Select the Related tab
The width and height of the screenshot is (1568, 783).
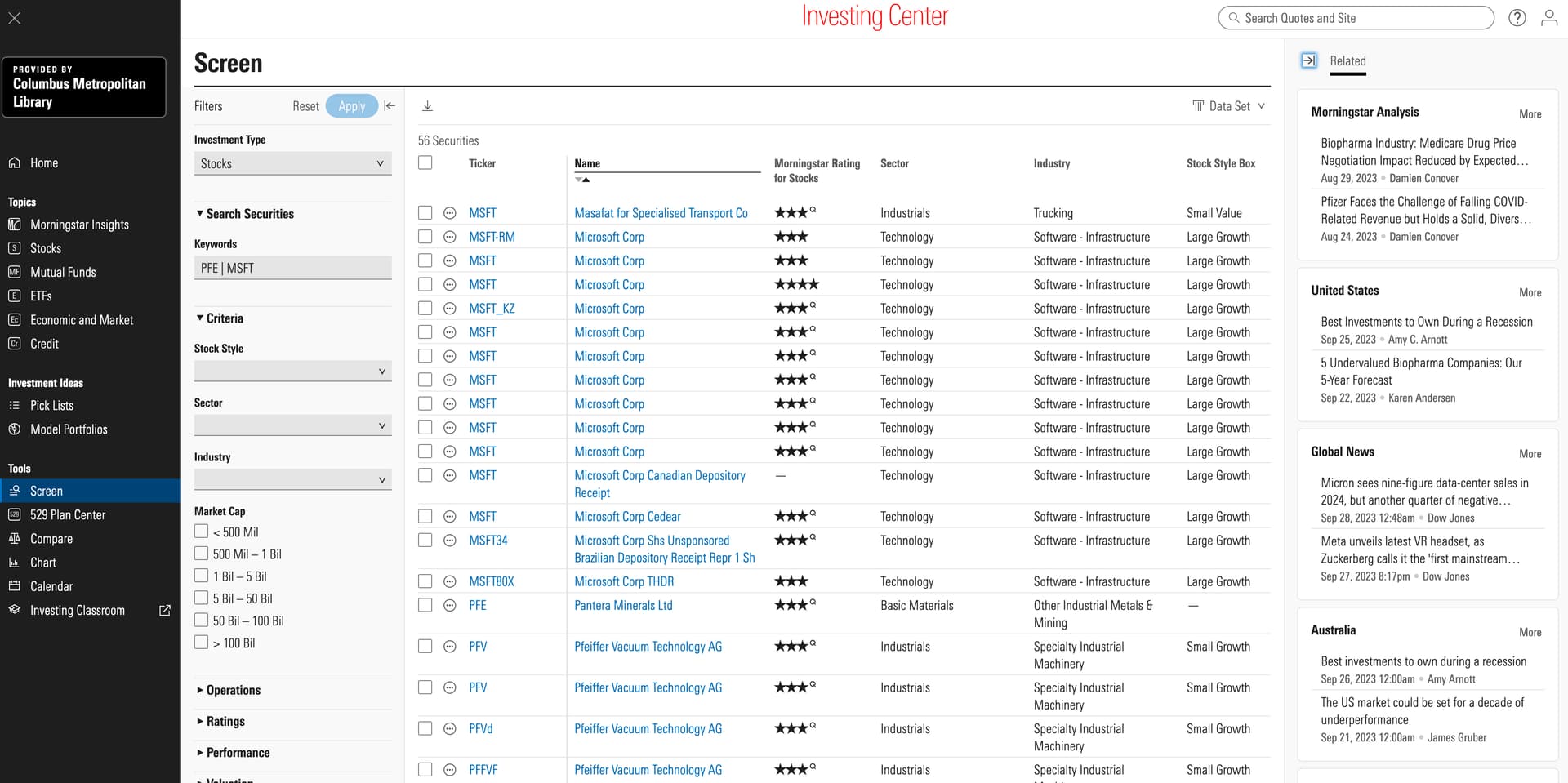coord(1347,61)
